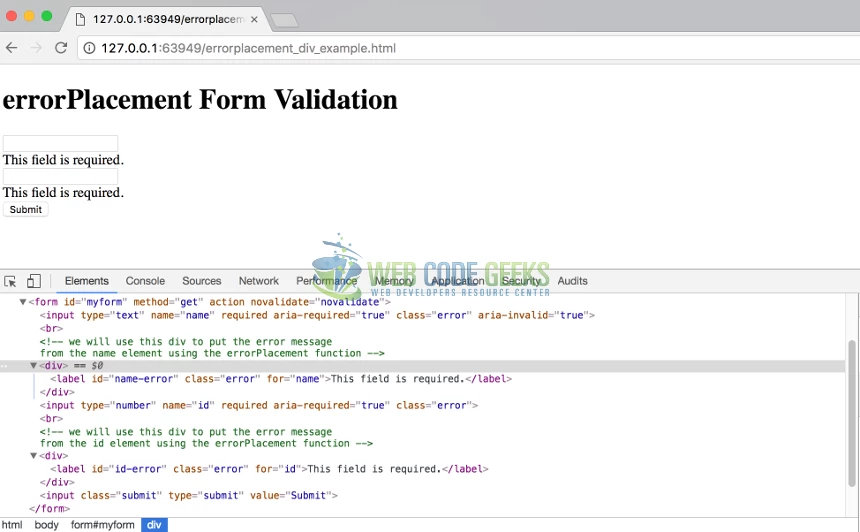
Task: Select body in the DOM breadcrumb bar
Action: [46, 525]
